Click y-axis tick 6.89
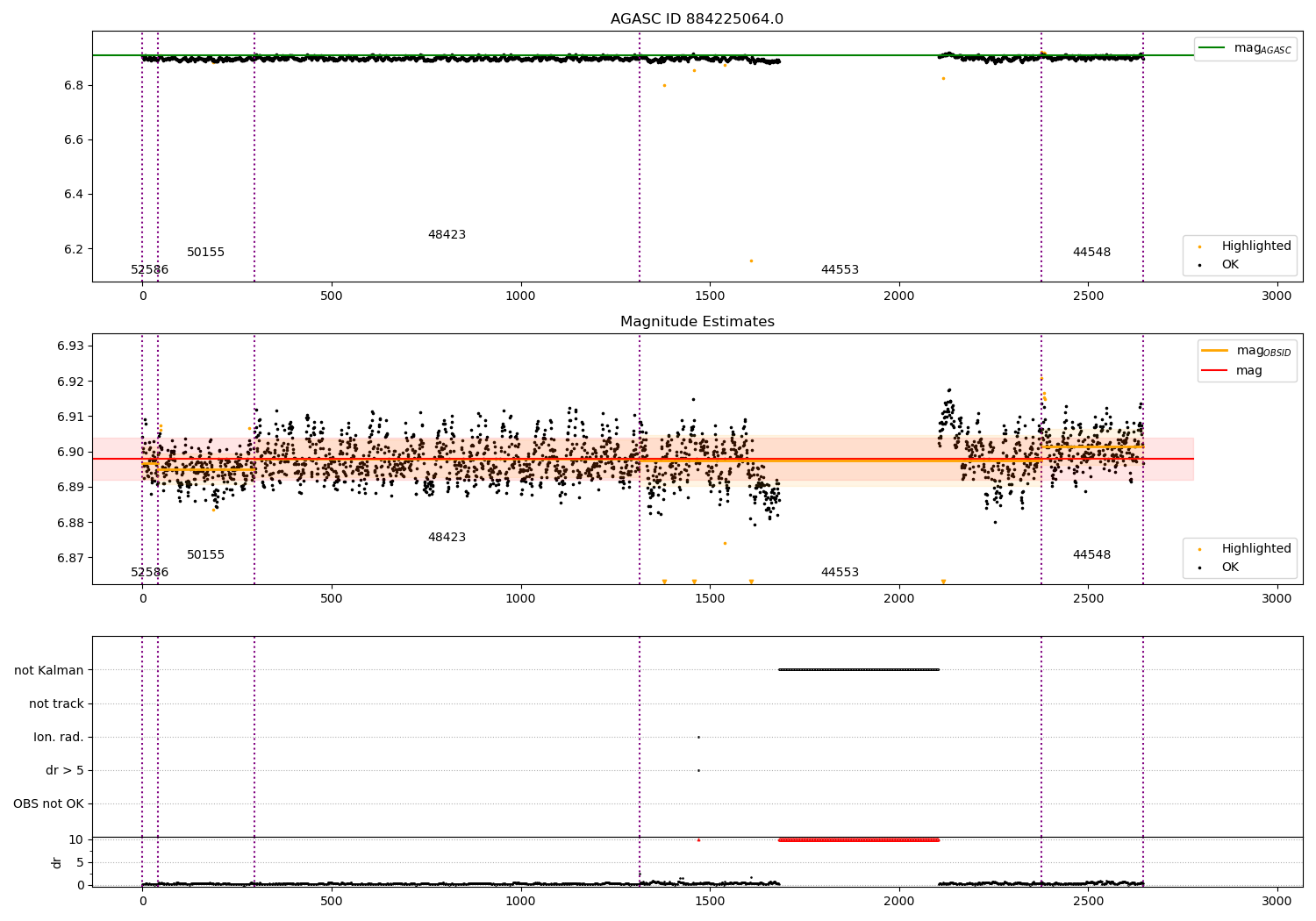Image resolution: width=1316 pixels, height=921 pixels. pyautogui.click(x=70, y=488)
